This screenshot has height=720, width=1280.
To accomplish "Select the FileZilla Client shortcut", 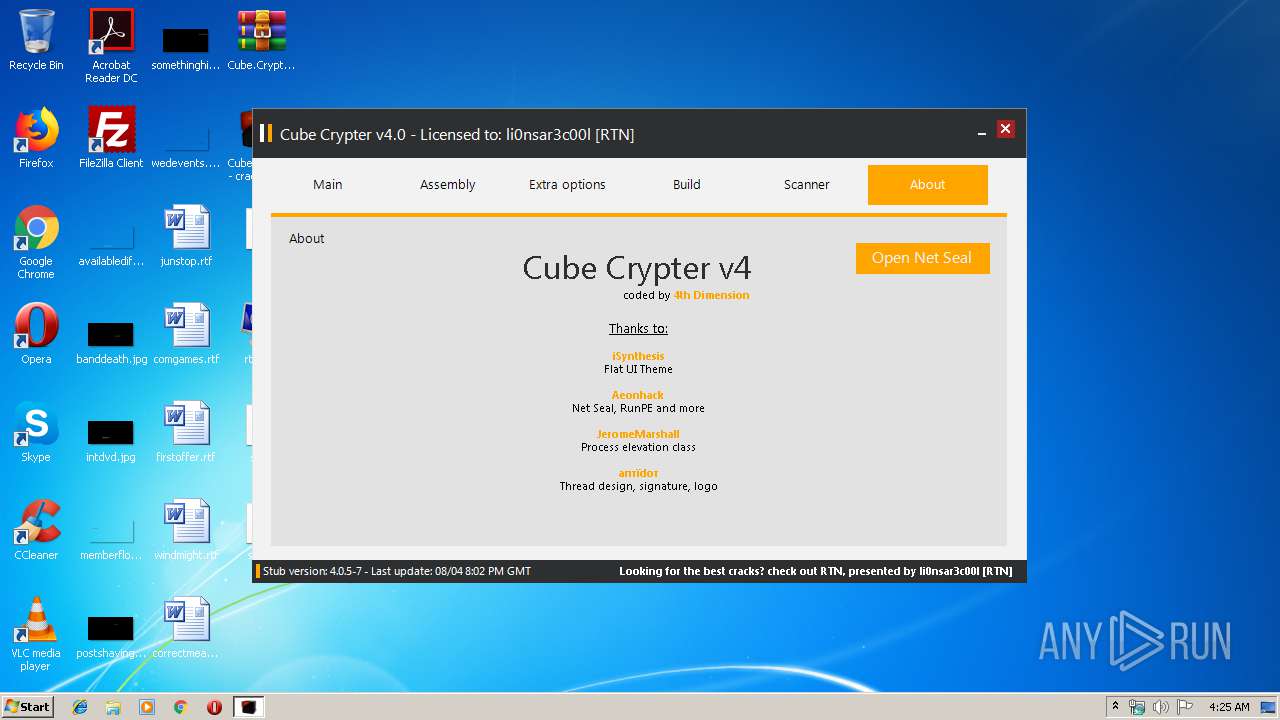I will 111,138.
